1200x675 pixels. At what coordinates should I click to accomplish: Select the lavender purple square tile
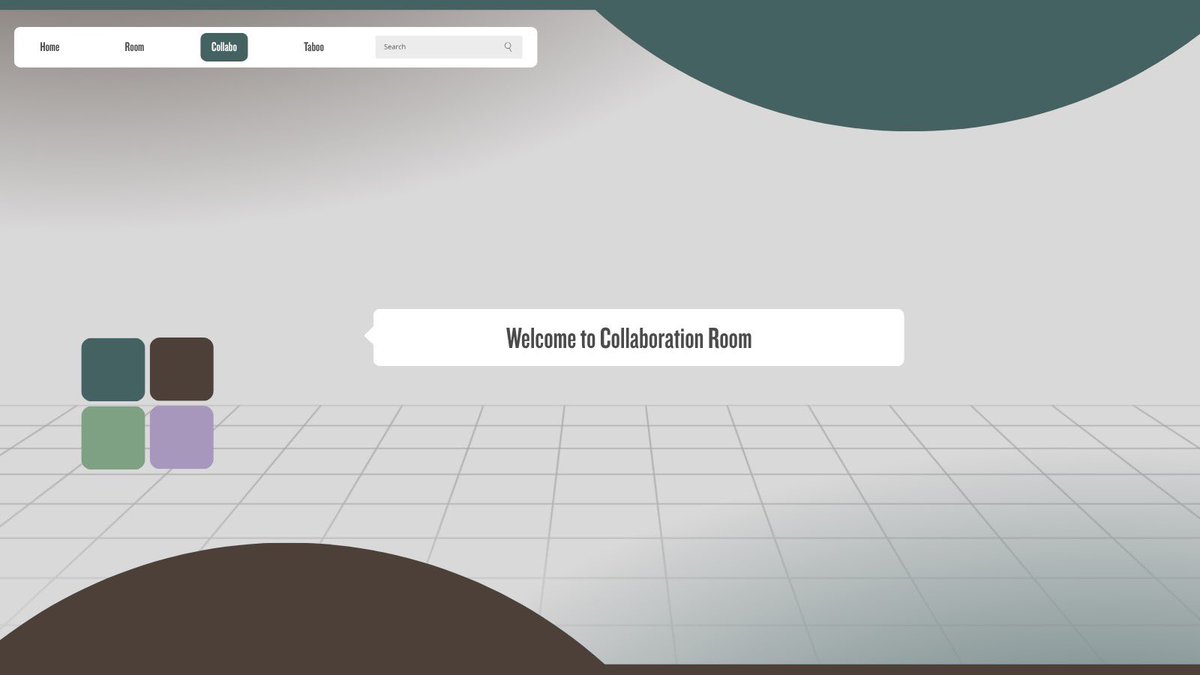click(182, 437)
